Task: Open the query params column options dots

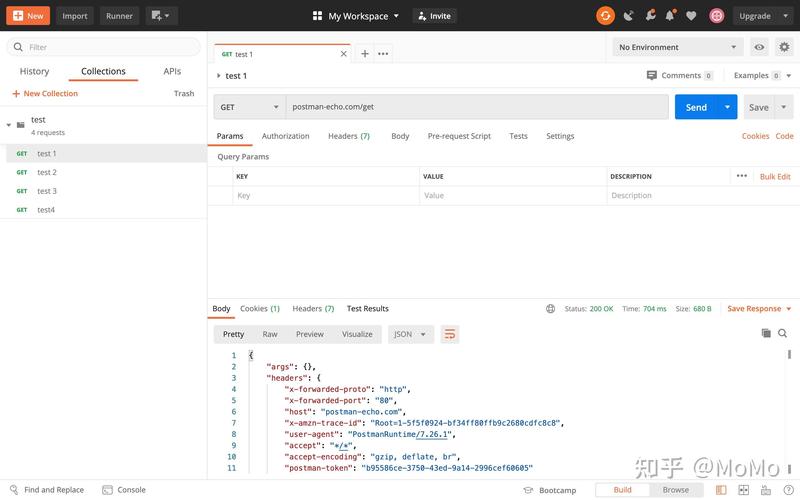Action: coord(742,176)
